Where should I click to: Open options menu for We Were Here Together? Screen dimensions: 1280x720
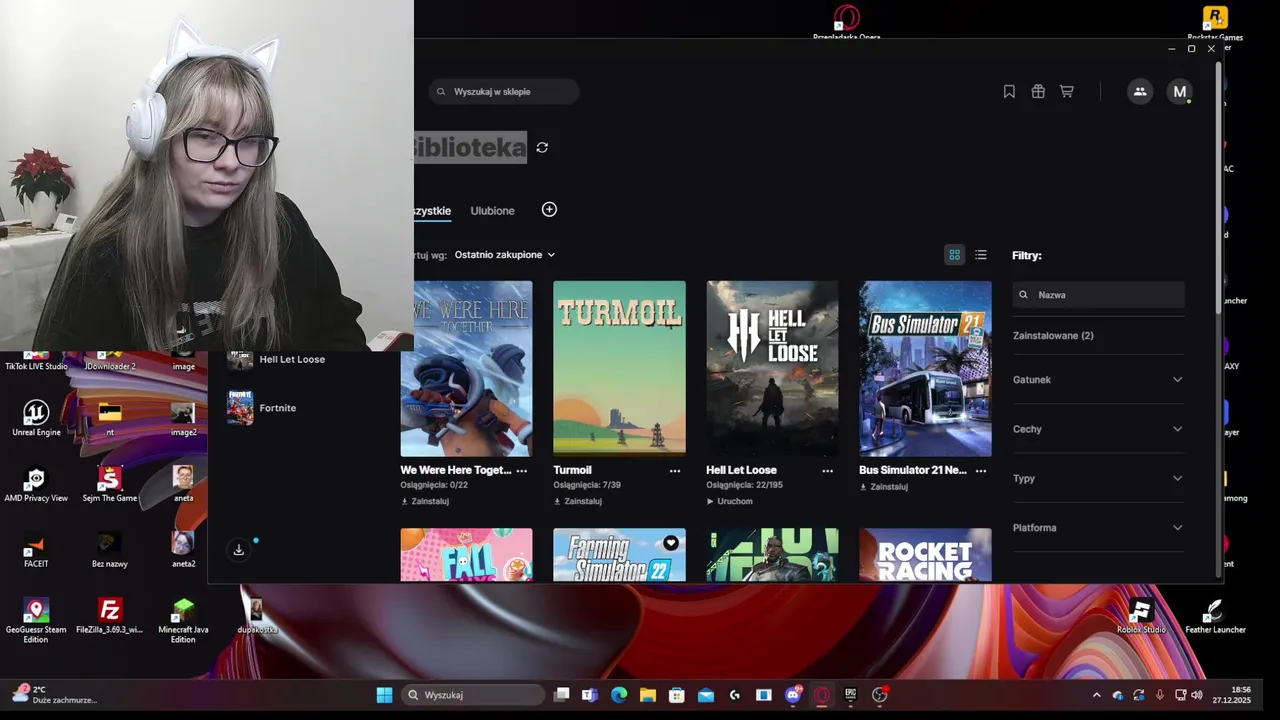[522, 470]
